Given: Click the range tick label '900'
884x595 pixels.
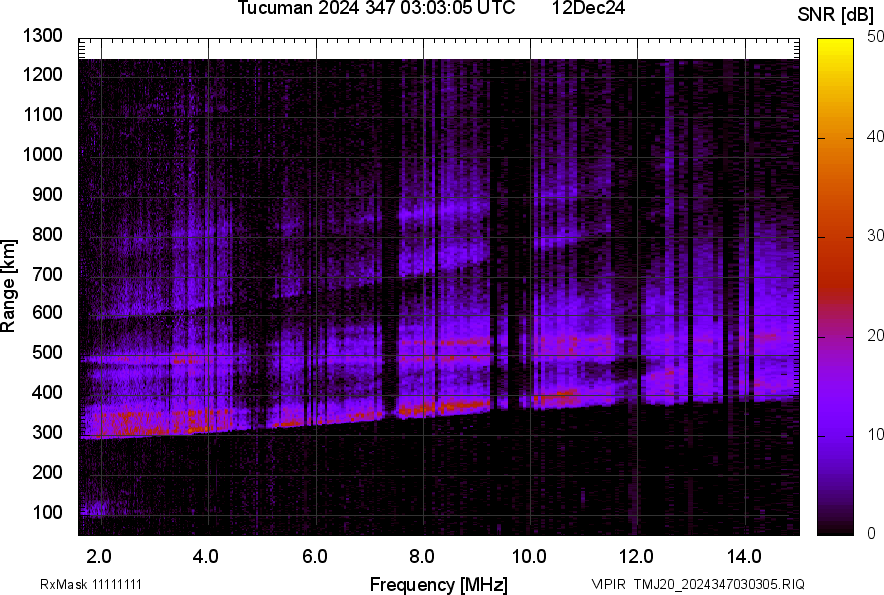Looking at the screenshot, I should click(47, 194).
